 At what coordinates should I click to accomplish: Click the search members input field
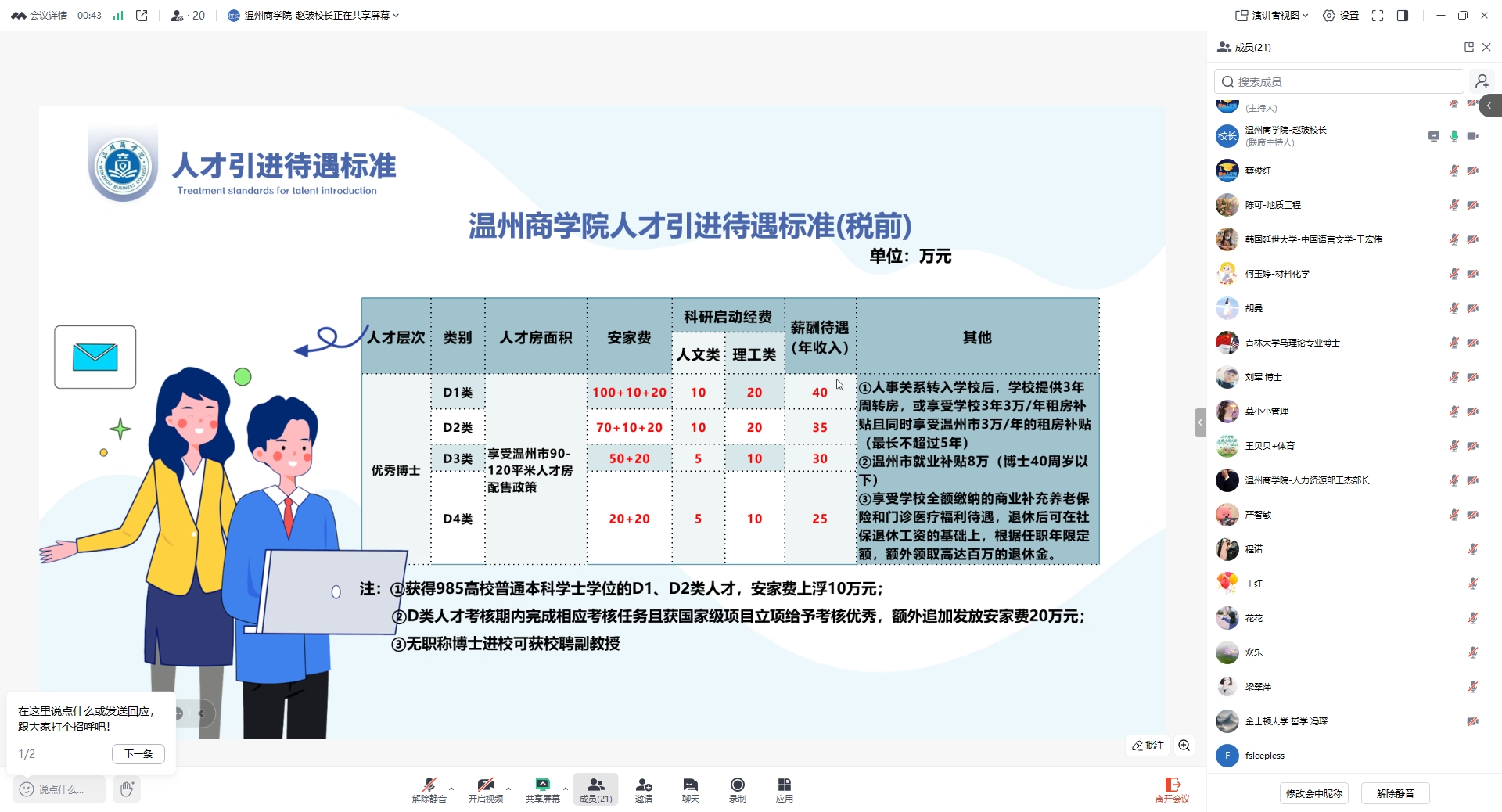click(x=1339, y=81)
